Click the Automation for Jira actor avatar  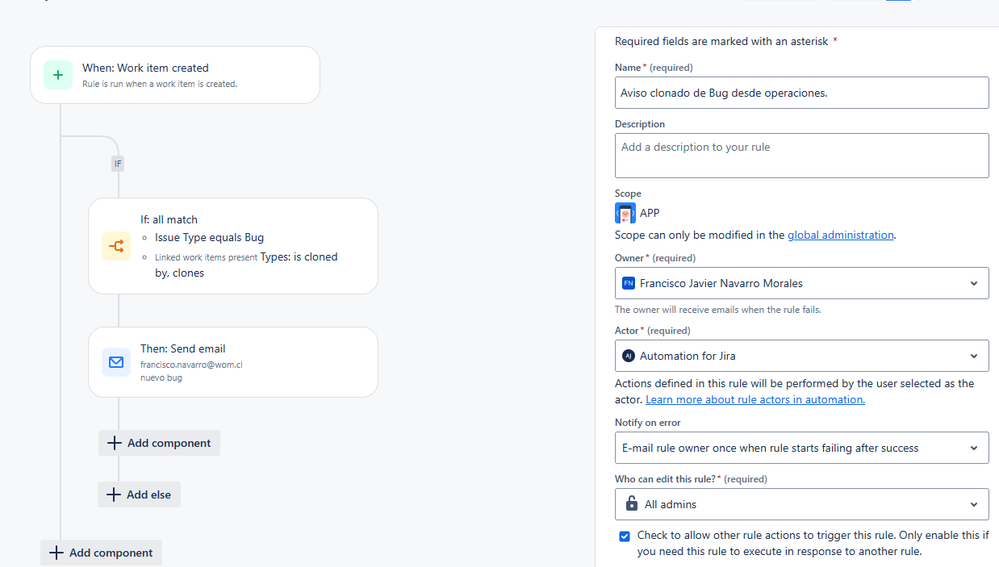628,355
